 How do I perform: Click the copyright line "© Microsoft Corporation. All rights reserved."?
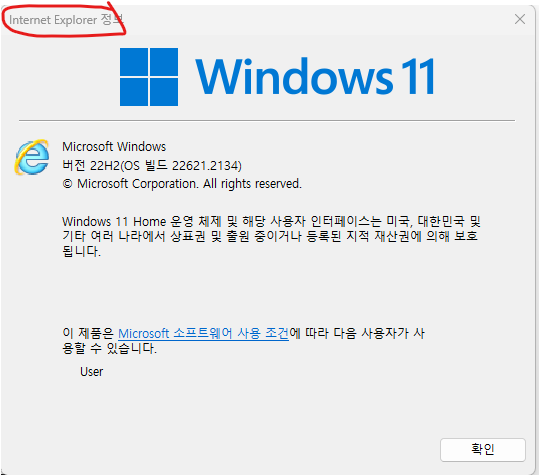[182, 184]
